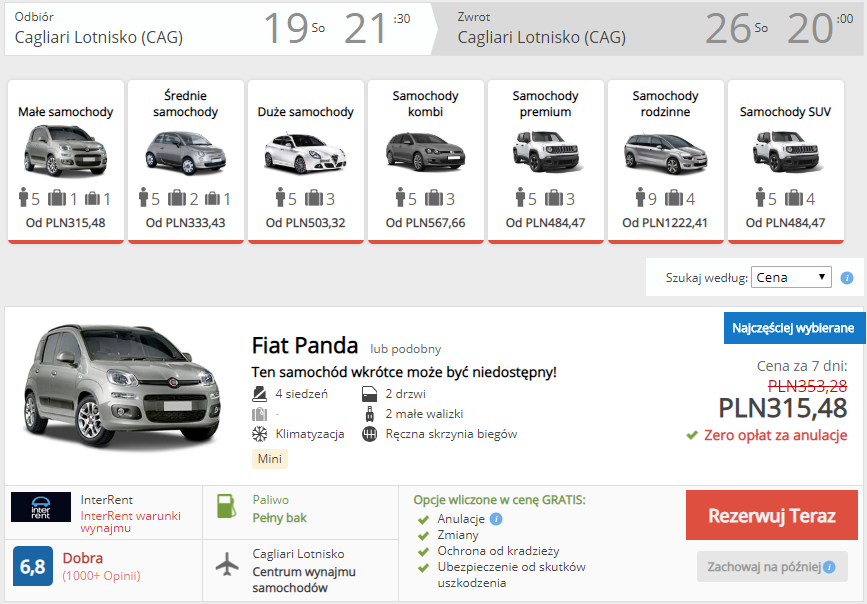
Task: Select the Małe samochody category card
Action: click(x=66, y=162)
